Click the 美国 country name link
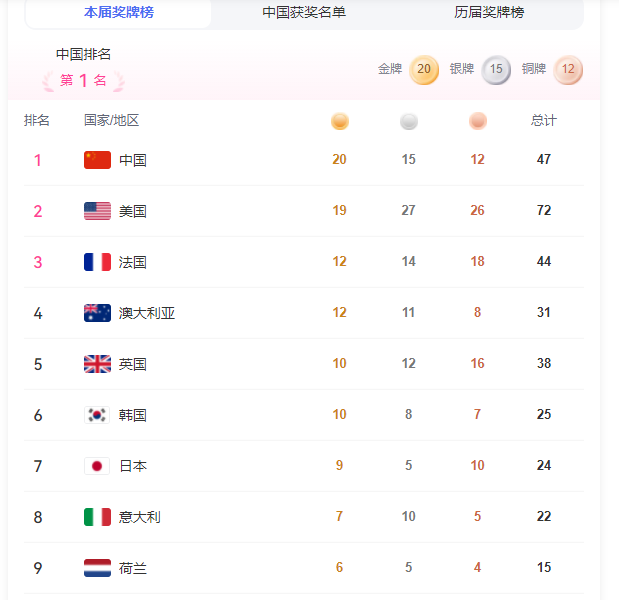Screen dimensions: 619x600 133,211
